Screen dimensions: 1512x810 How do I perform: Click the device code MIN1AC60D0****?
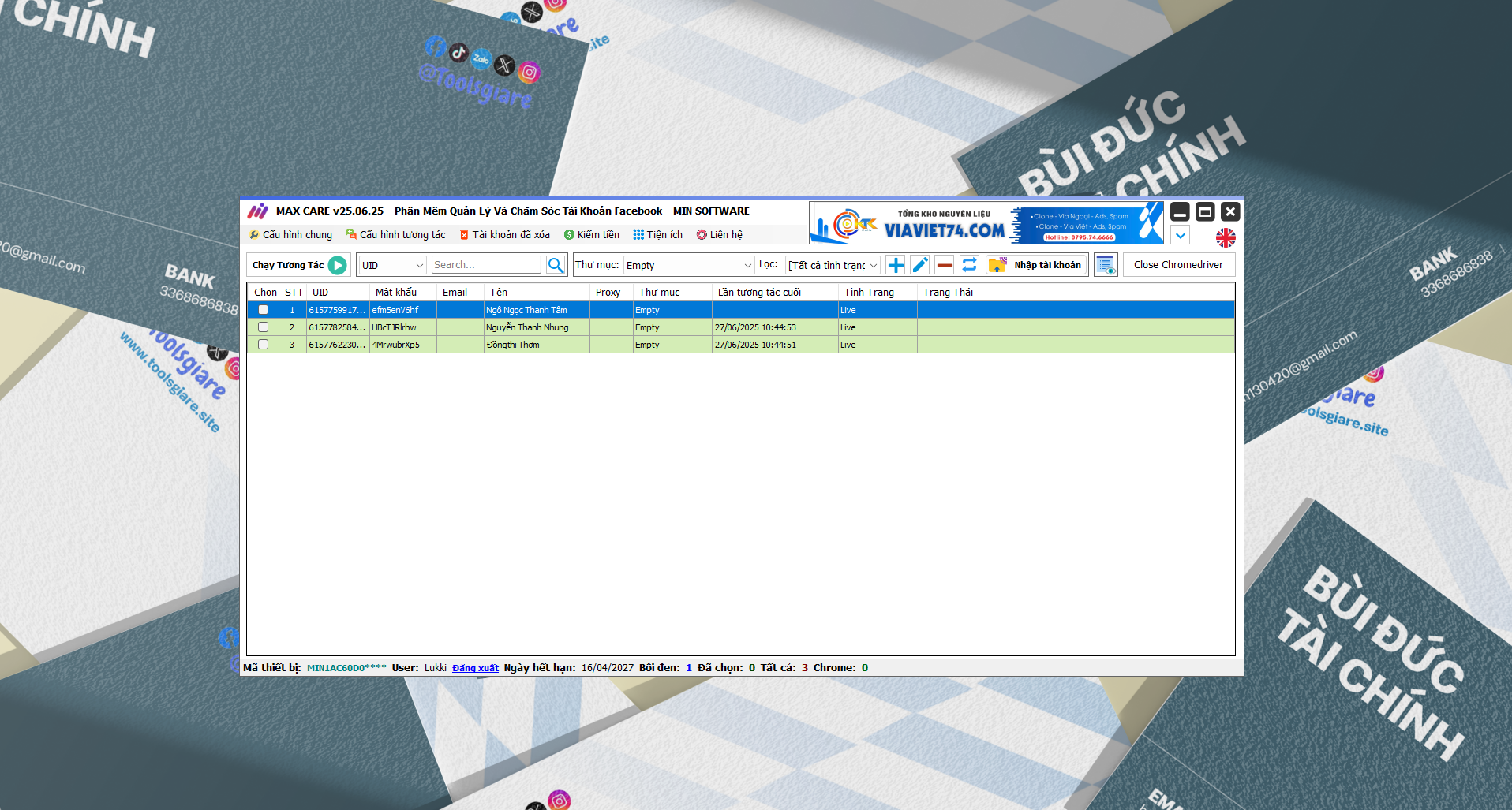coord(346,668)
